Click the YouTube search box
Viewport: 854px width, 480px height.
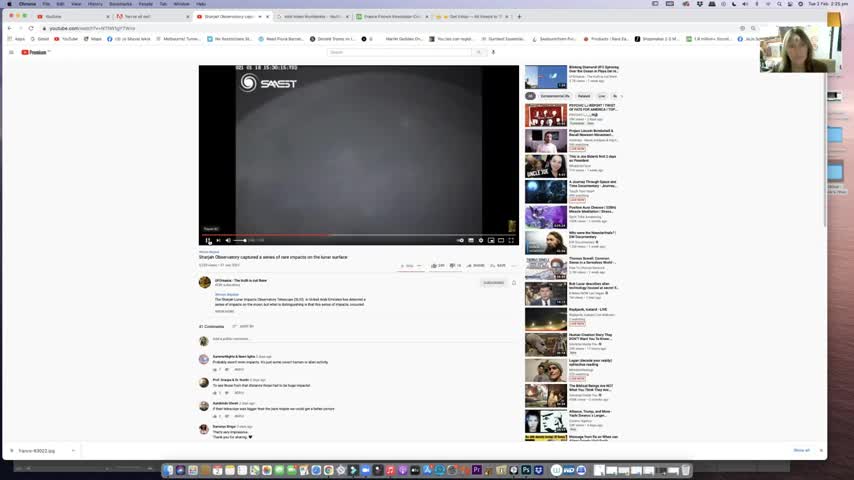(399, 52)
